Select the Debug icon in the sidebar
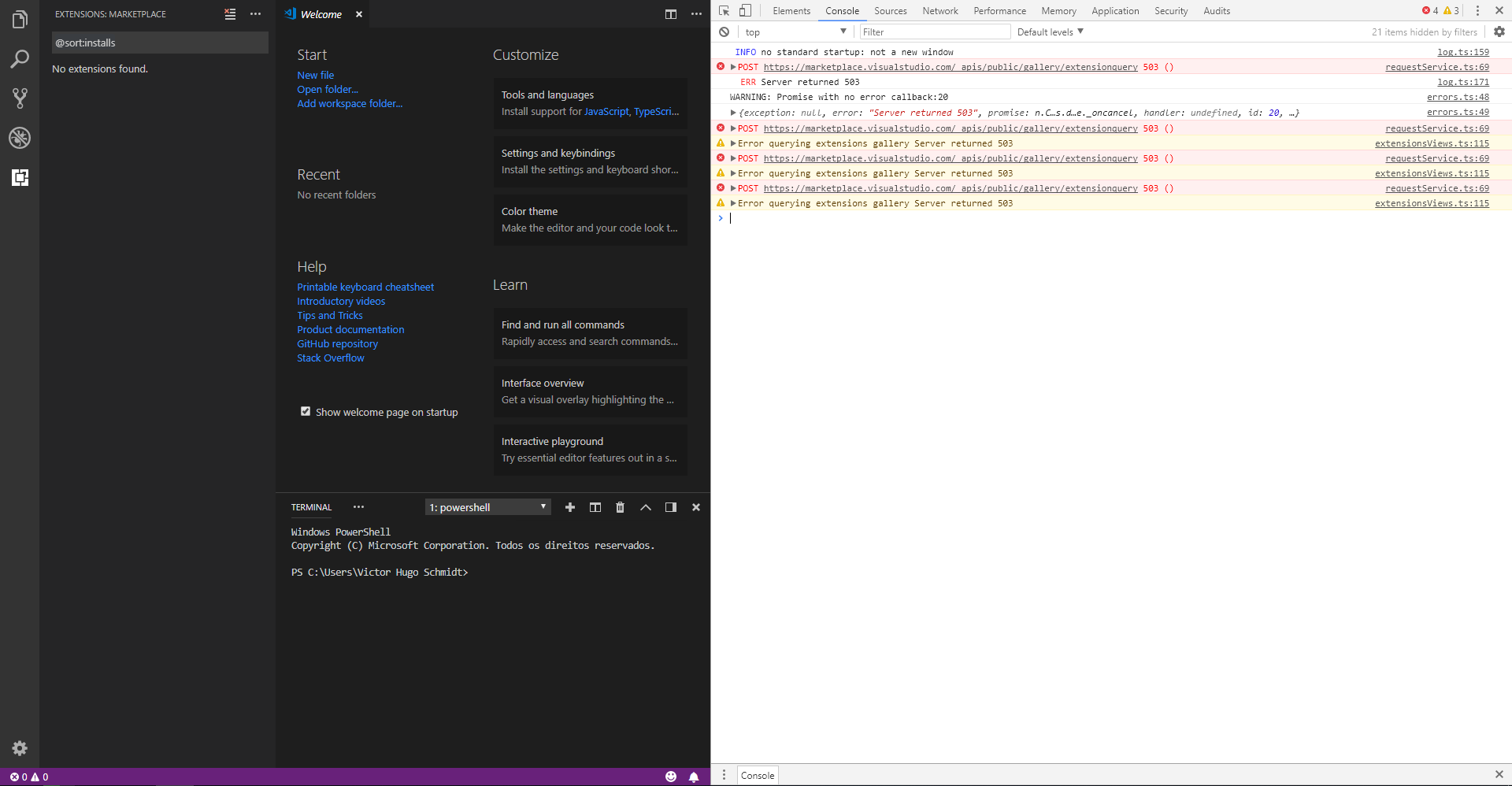The image size is (1512, 786). 19,138
